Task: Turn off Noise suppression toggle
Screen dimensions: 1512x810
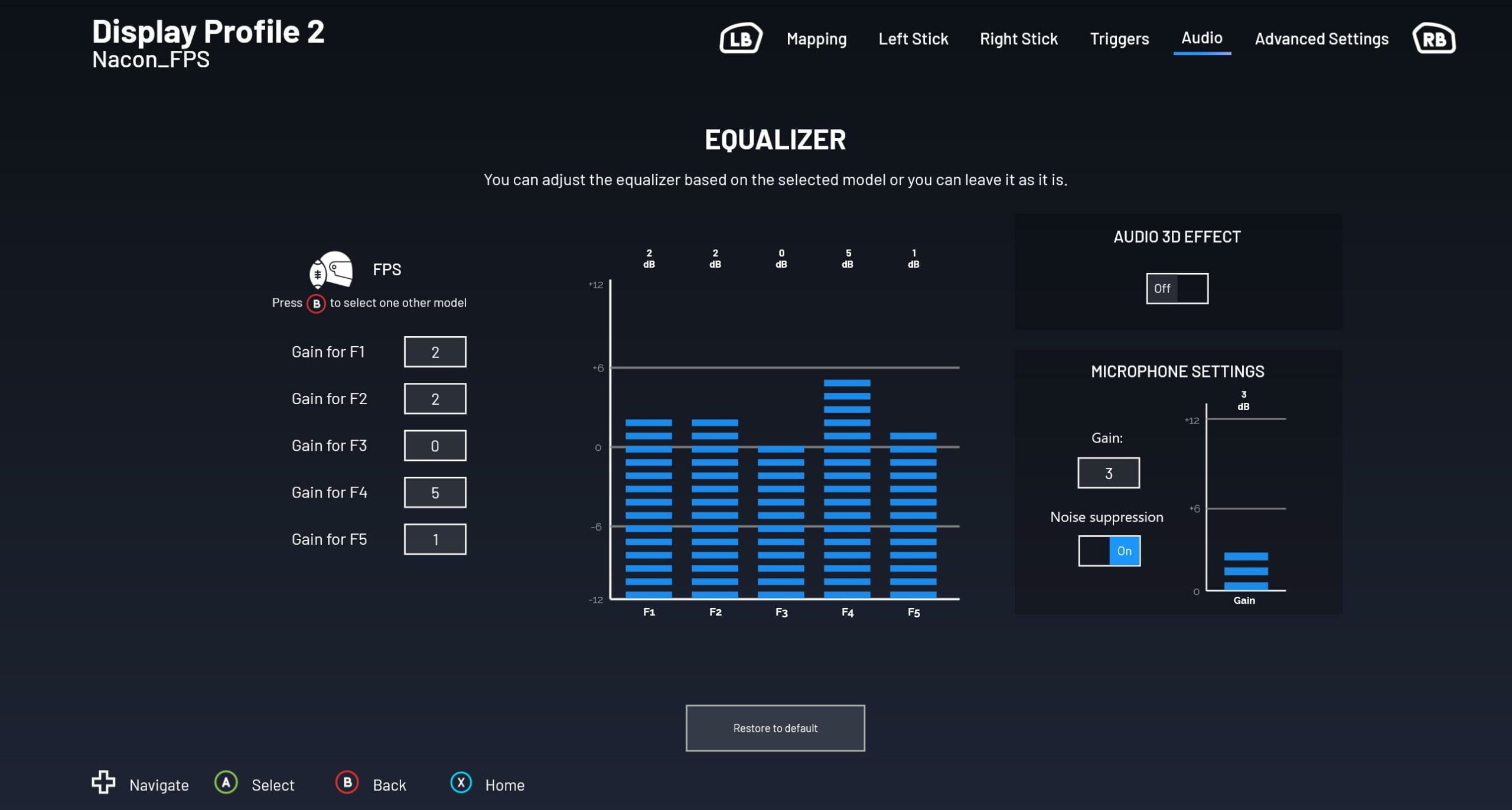Action: (1109, 551)
